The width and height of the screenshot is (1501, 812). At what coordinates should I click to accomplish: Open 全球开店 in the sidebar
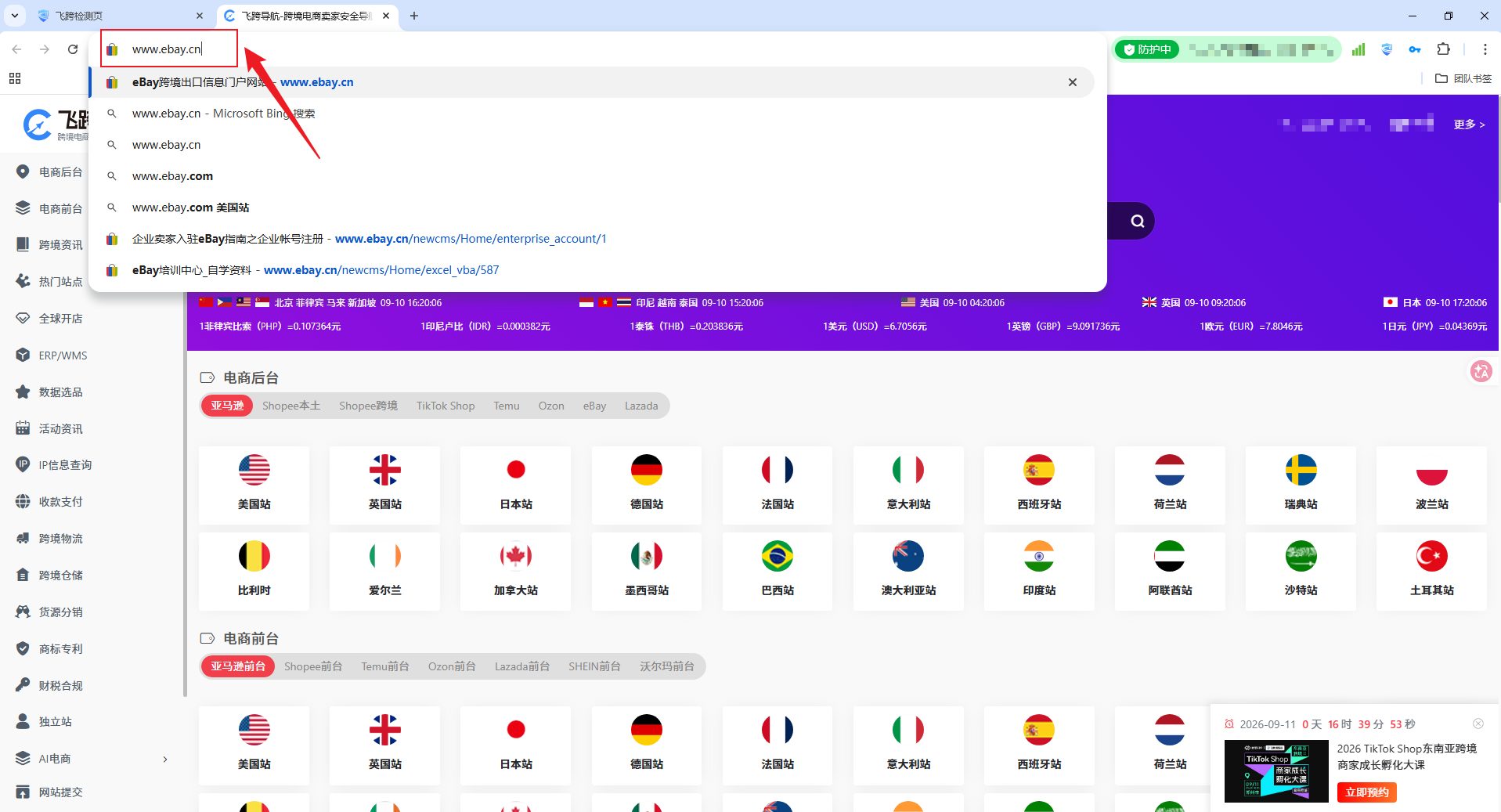(x=60, y=319)
